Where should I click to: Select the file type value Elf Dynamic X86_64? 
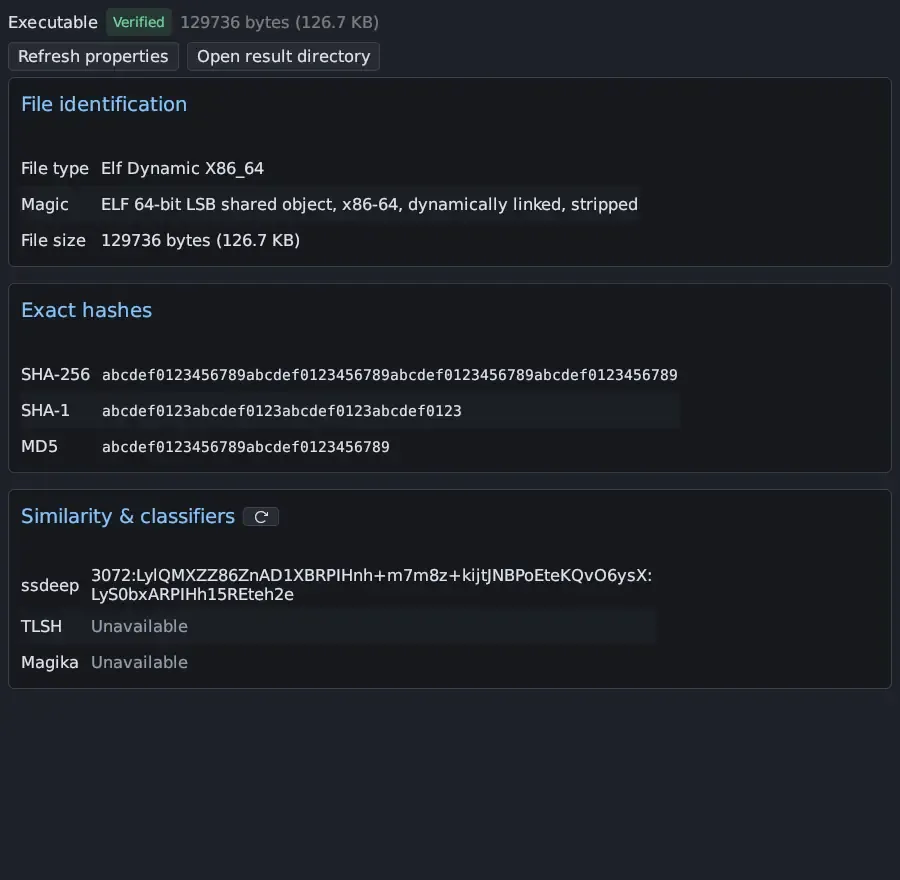[x=182, y=168]
